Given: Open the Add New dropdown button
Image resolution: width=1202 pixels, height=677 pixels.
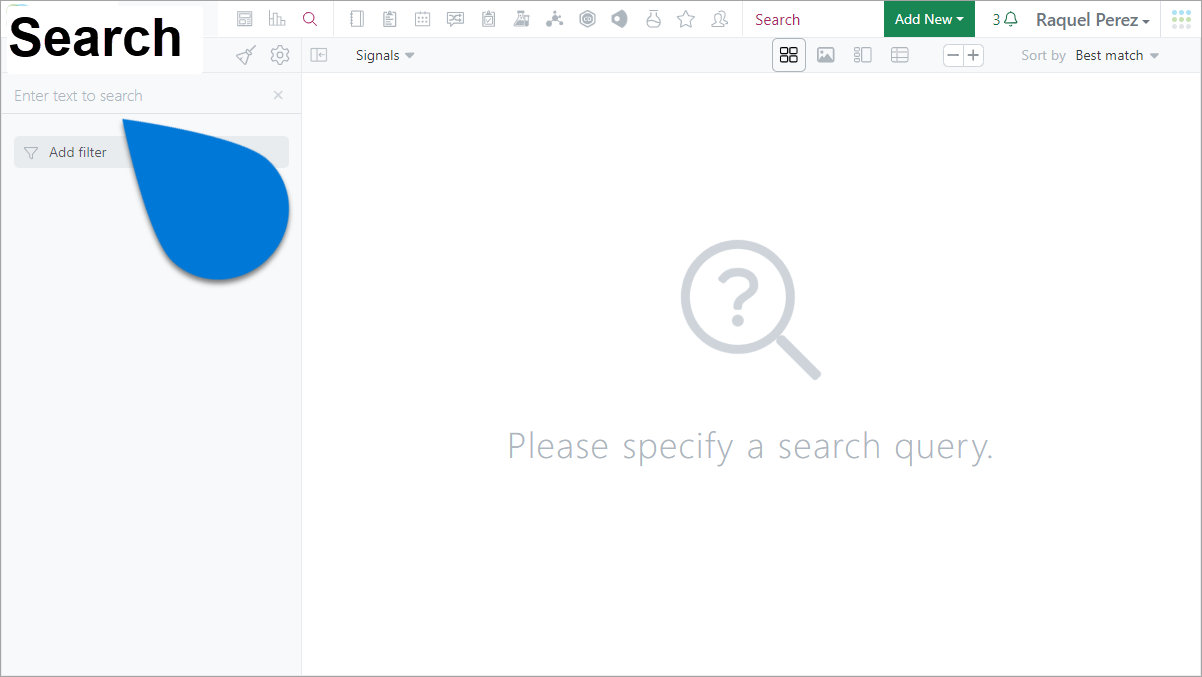Looking at the screenshot, I should click(x=929, y=19).
